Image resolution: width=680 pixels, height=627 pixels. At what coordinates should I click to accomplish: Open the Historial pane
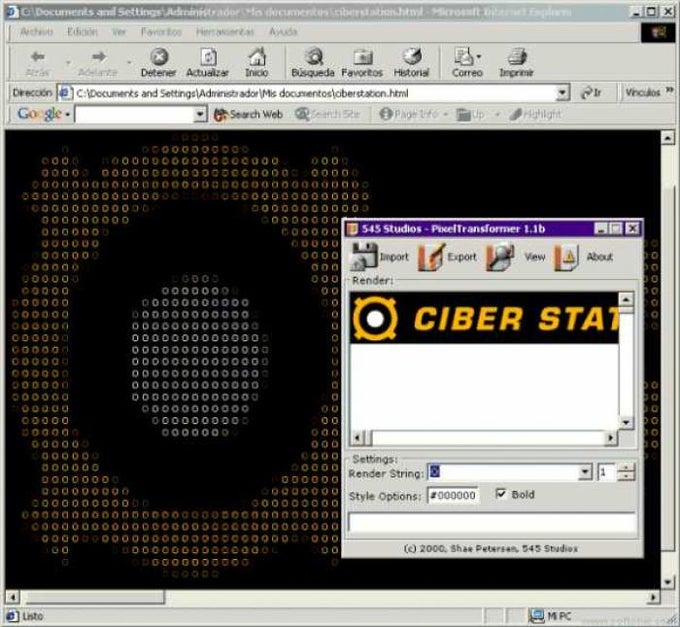411,63
